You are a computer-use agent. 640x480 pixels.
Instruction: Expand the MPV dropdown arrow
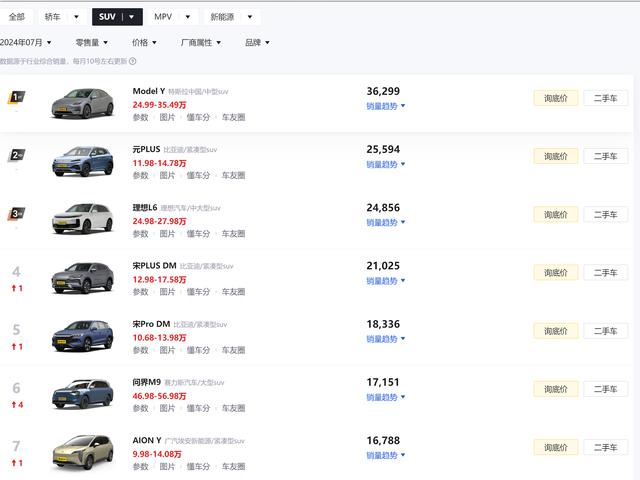click(x=188, y=17)
